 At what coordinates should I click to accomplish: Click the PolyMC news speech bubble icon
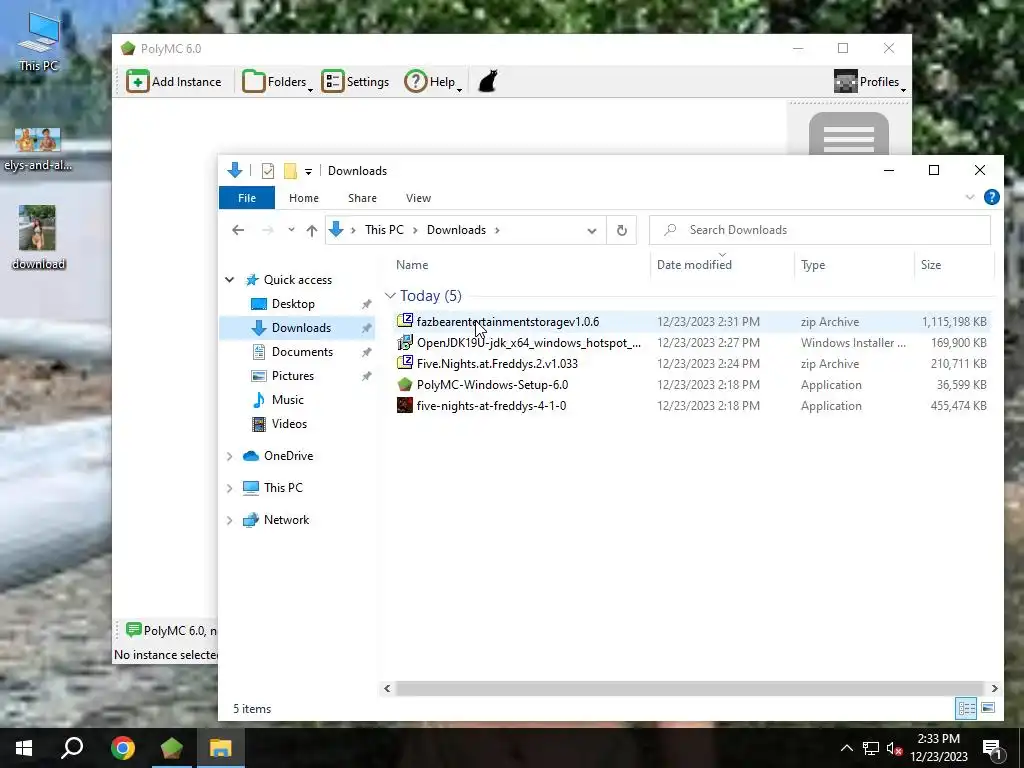tap(133, 630)
